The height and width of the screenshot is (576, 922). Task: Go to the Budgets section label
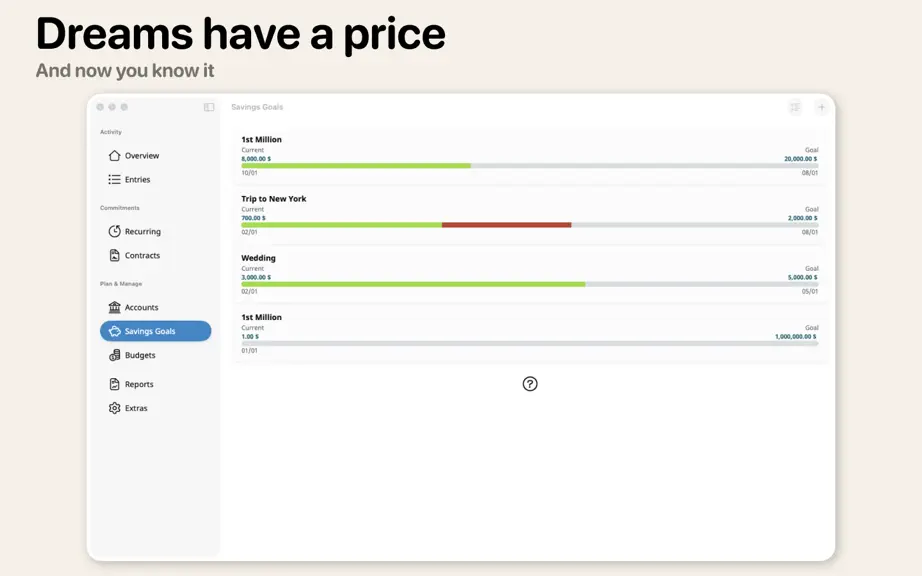pos(140,355)
